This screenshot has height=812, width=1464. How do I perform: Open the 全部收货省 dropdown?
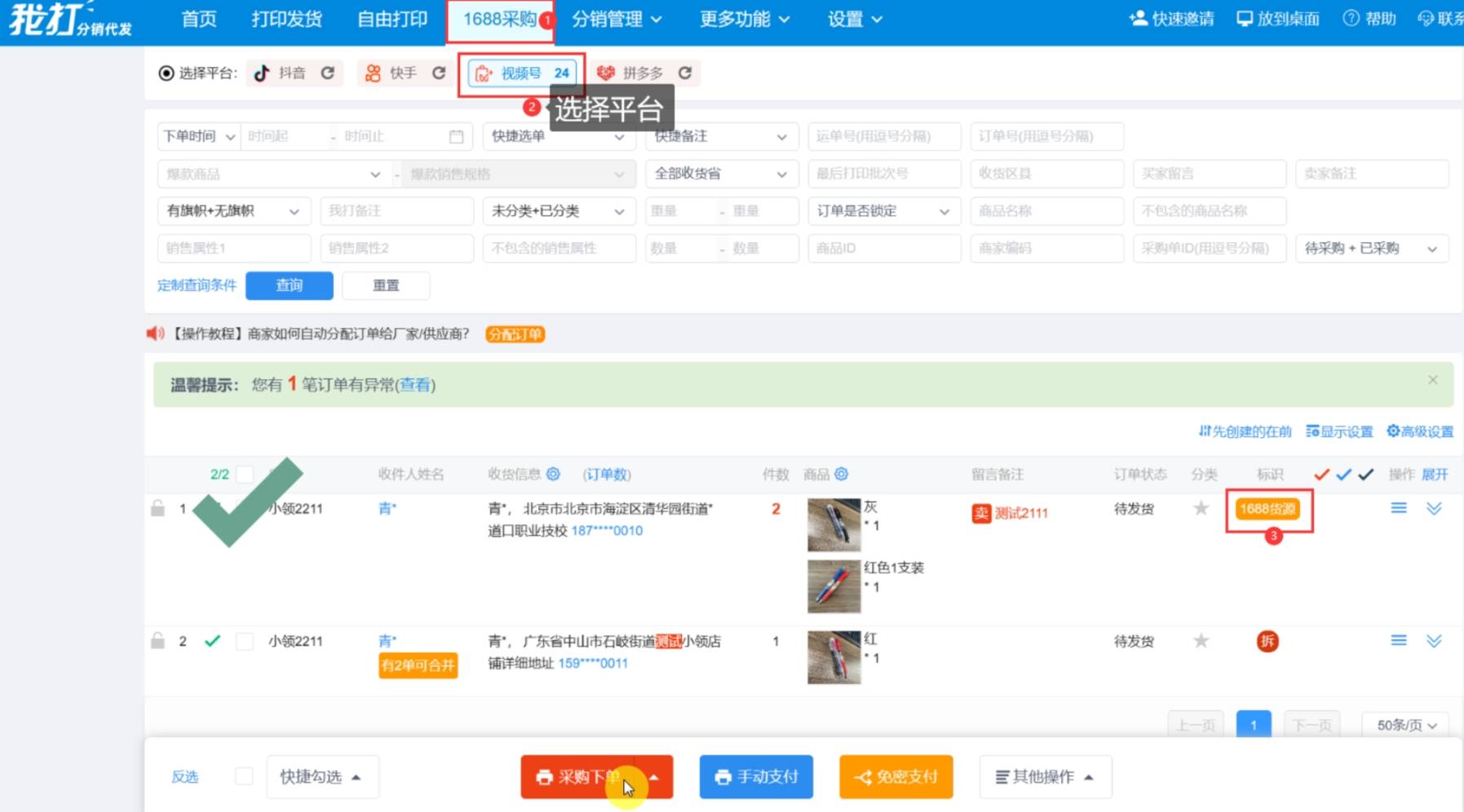(x=720, y=174)
